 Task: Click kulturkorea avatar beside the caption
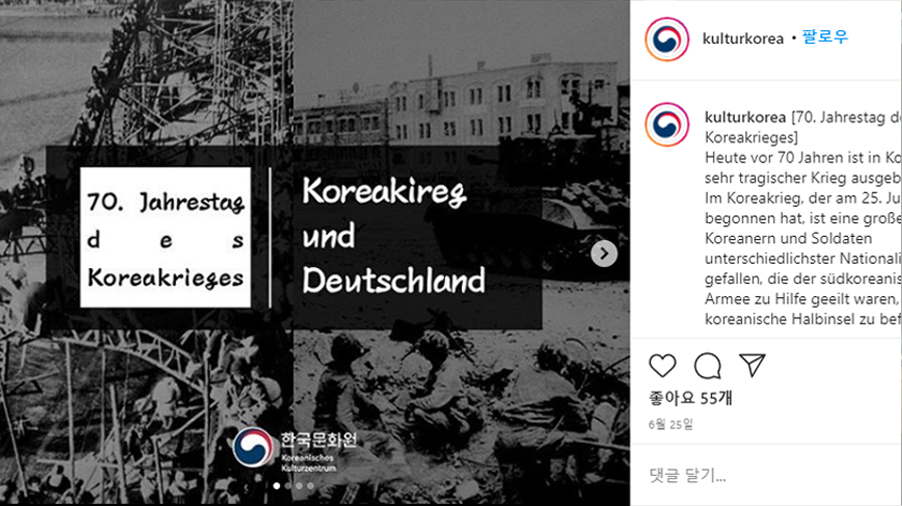pos(667,124)
